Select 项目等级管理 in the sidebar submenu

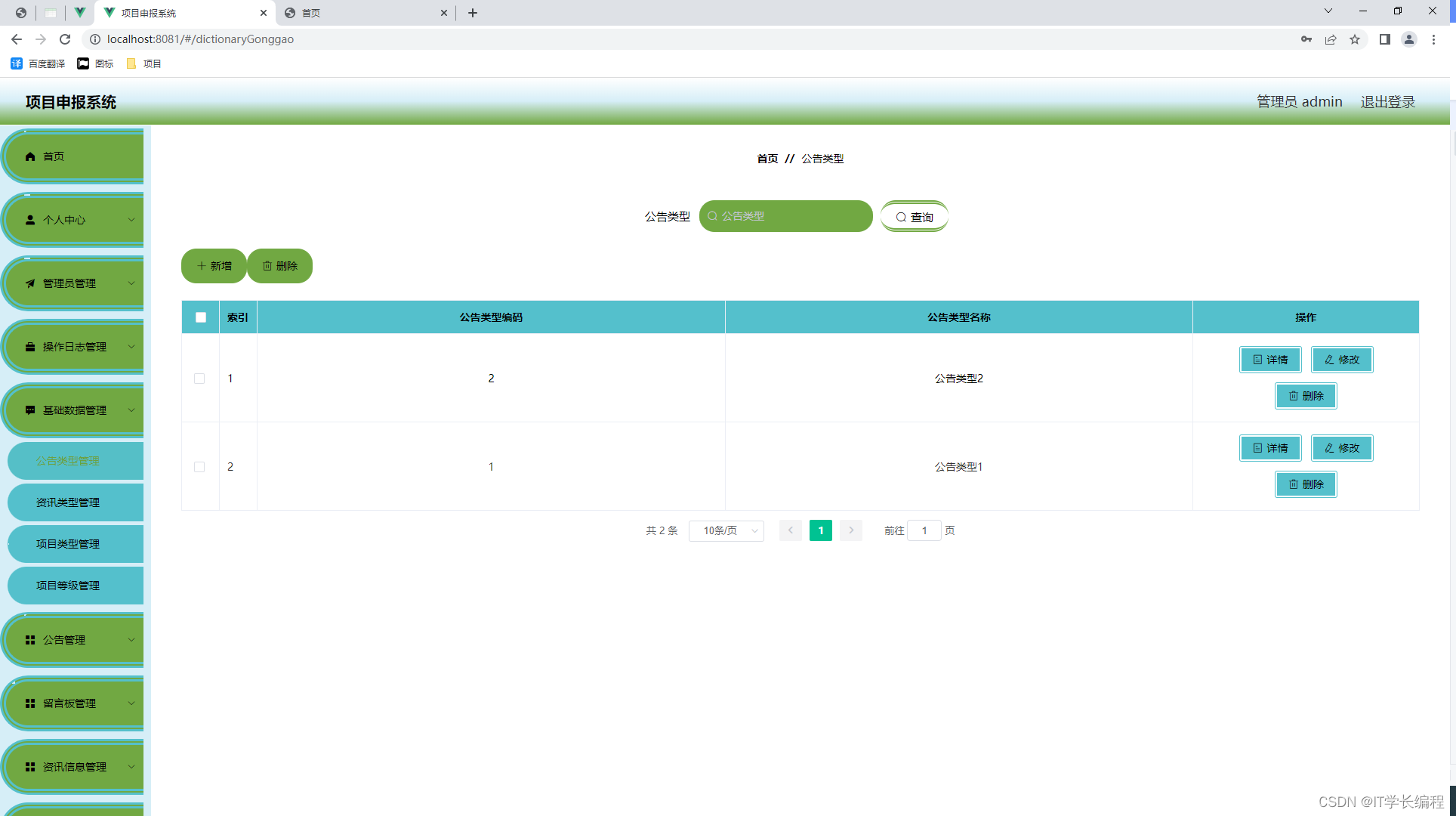point(76,586)
